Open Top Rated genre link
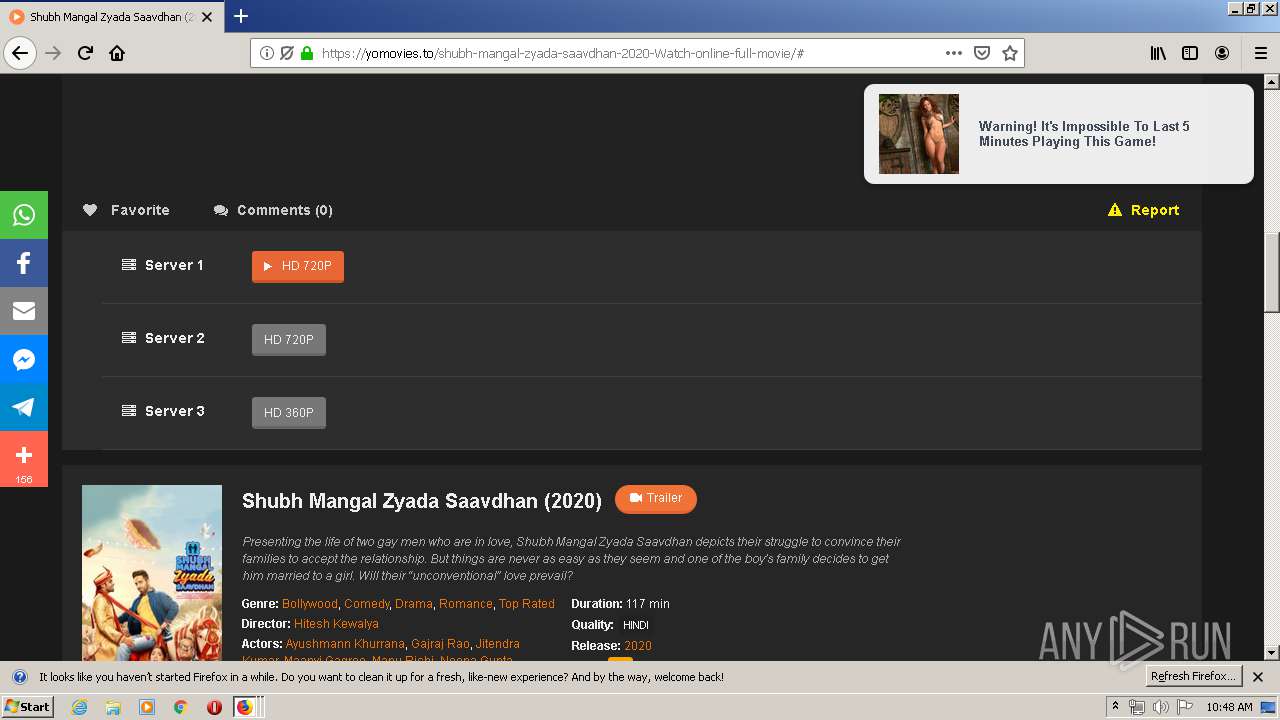Viewport: 1280px width, 720px height. (x=527, y=604)
